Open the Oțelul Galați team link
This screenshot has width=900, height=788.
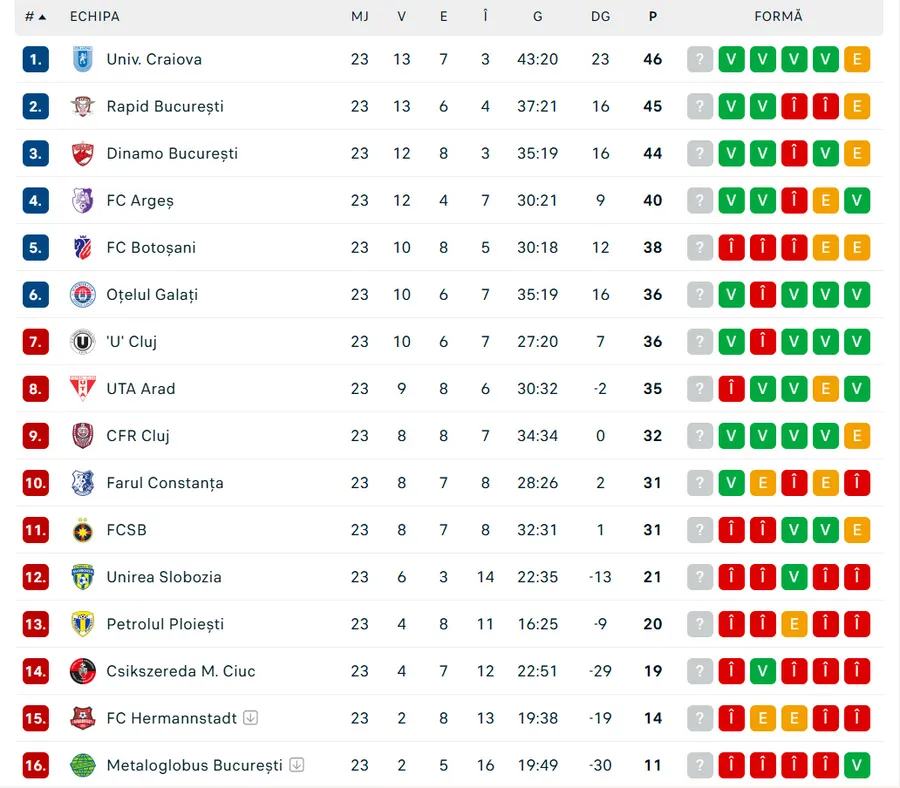pyautogui.click(x=152, y=294)
